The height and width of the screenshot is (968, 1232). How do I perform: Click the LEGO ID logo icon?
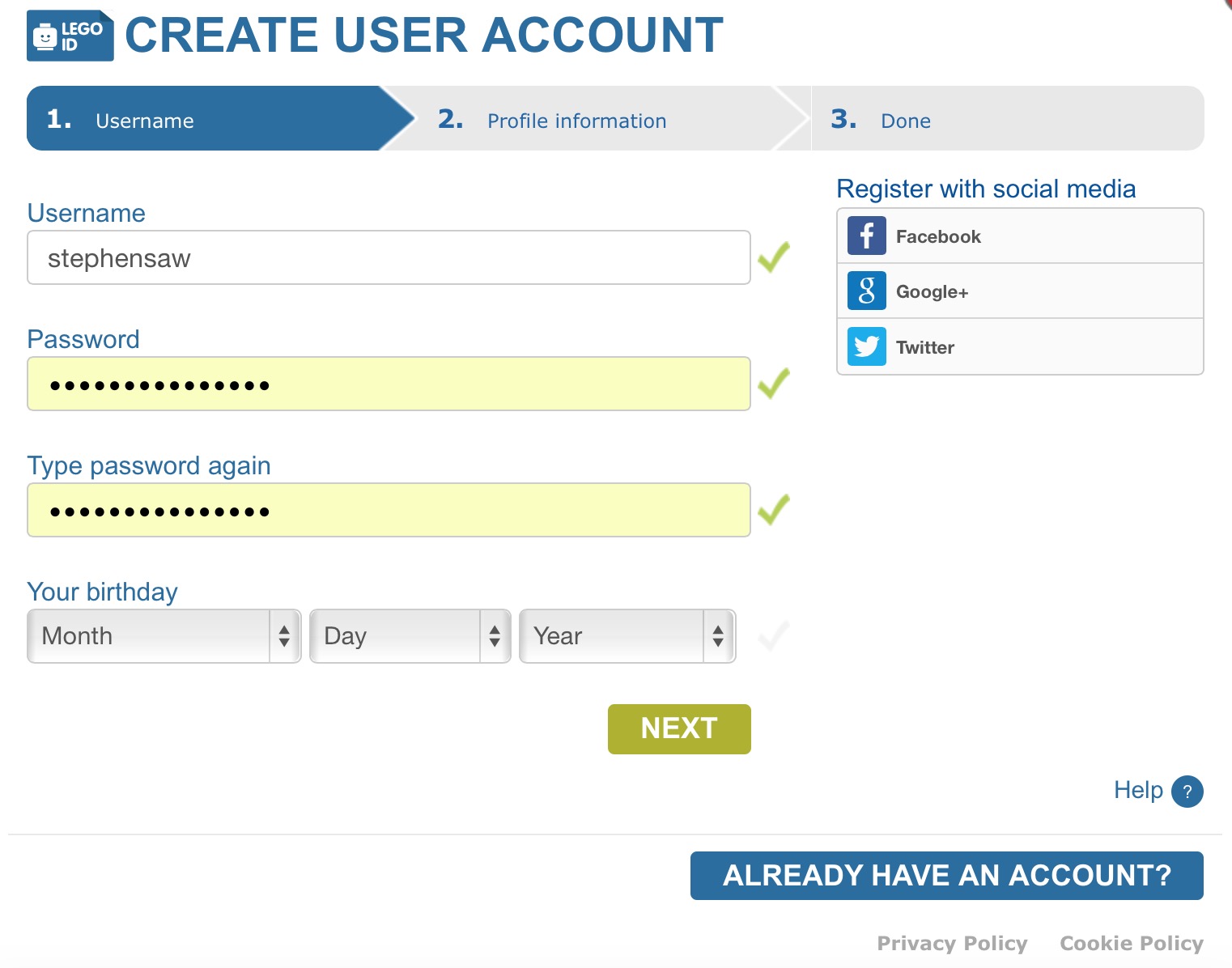[70, 36]
